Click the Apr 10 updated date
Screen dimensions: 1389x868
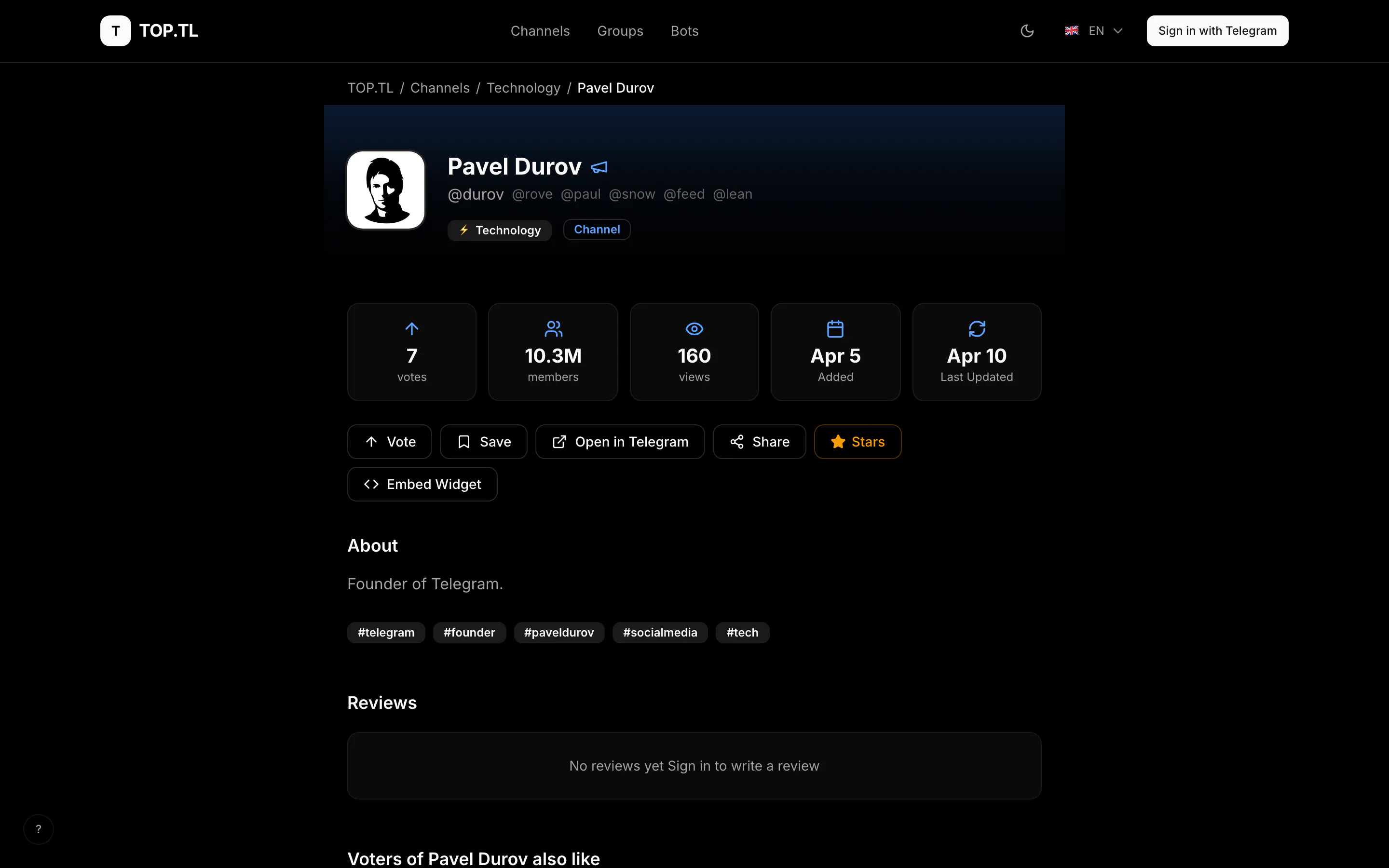(x=977, y=356)
